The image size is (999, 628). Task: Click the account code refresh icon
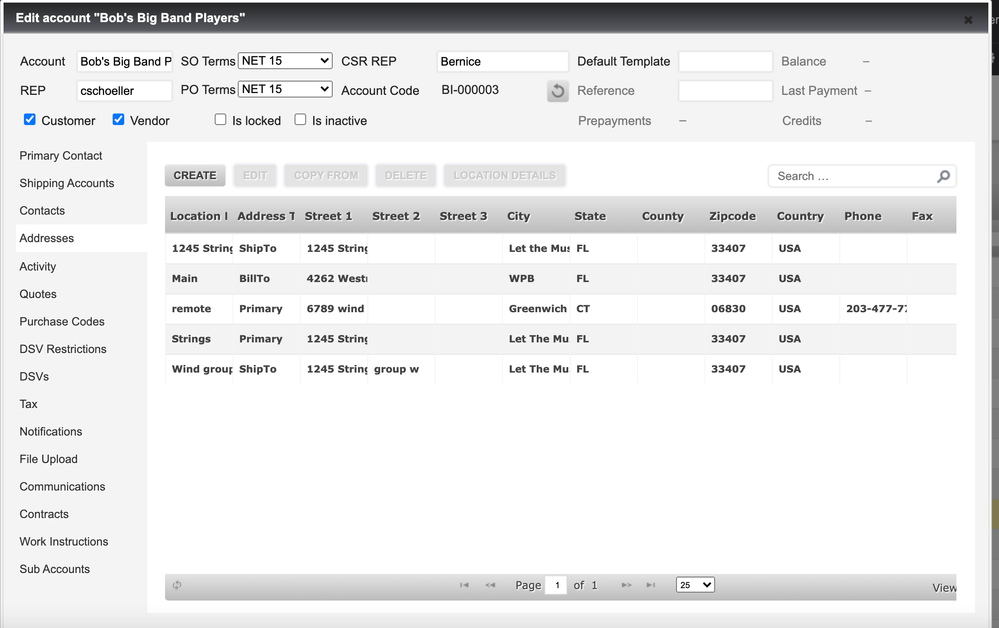click(x=557, y=91)
